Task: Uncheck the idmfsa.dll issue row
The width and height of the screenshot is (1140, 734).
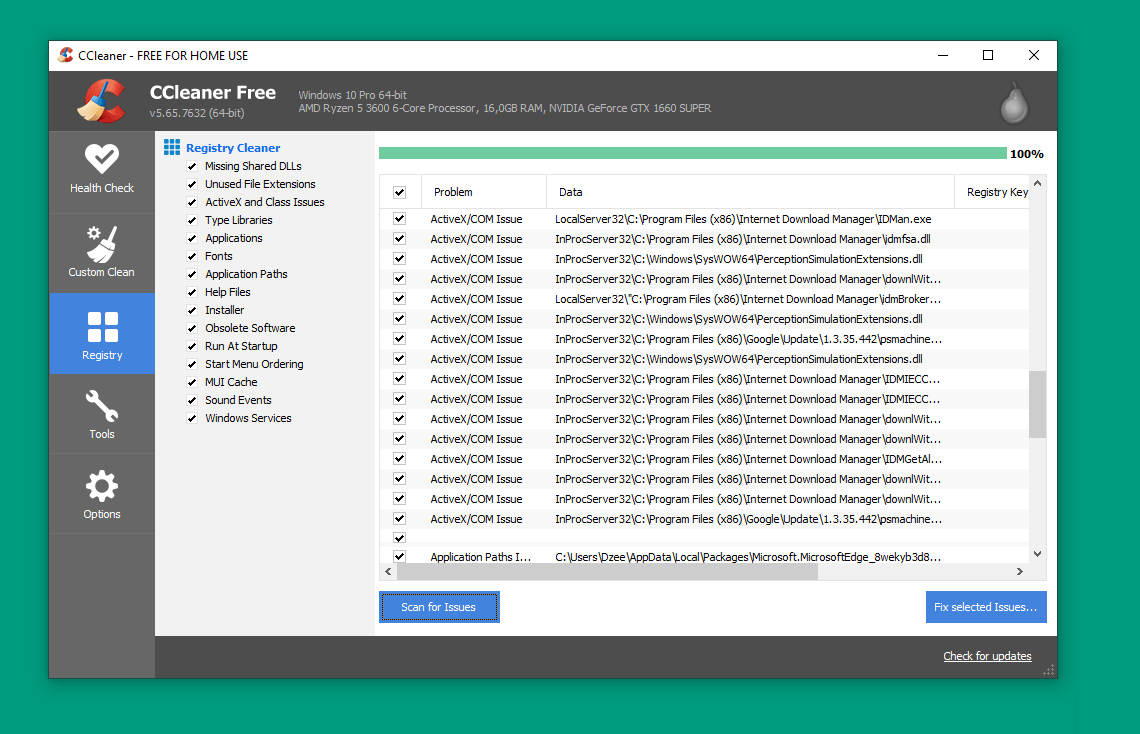Action: pos(399,238)
